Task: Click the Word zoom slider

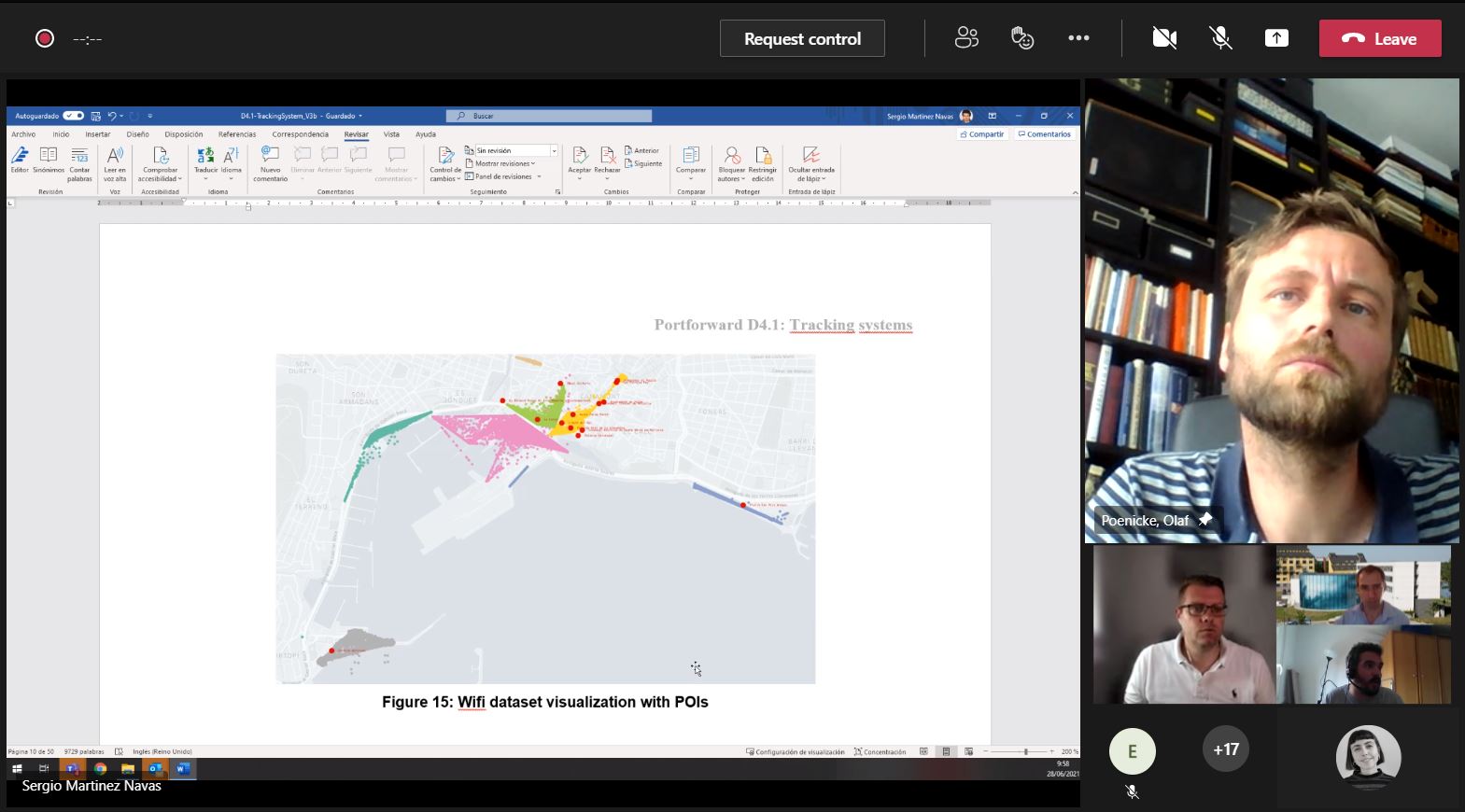Action: point(1020,751)
